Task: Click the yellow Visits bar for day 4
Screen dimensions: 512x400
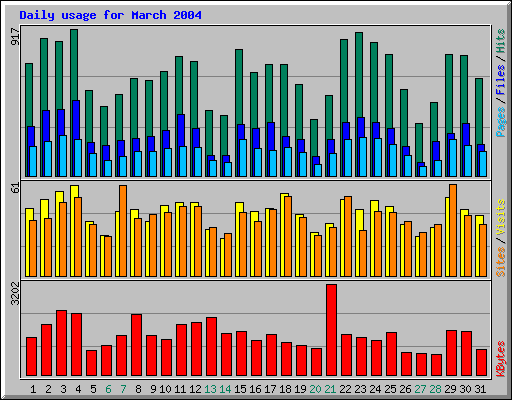Action: click(x=72, y=231)
